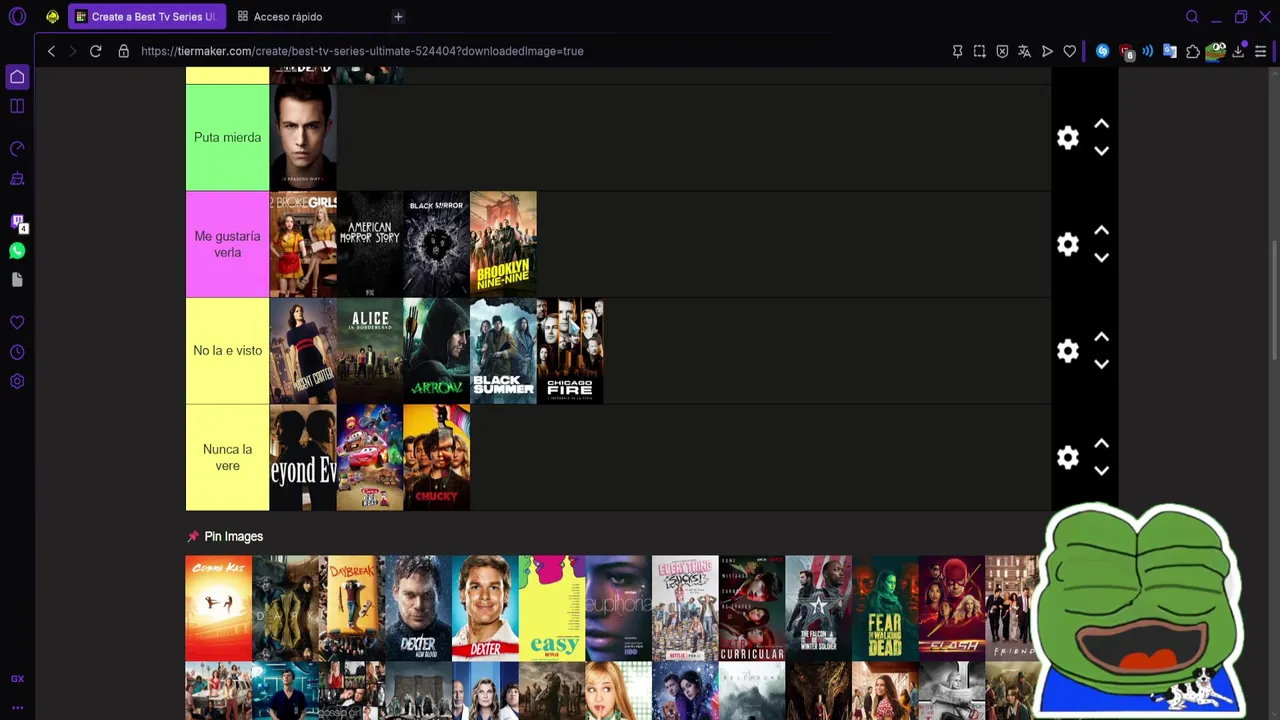Switch to the Acceso rápido tab
The width and height of the screenshot is (1280, 720).
pos(280,17)
